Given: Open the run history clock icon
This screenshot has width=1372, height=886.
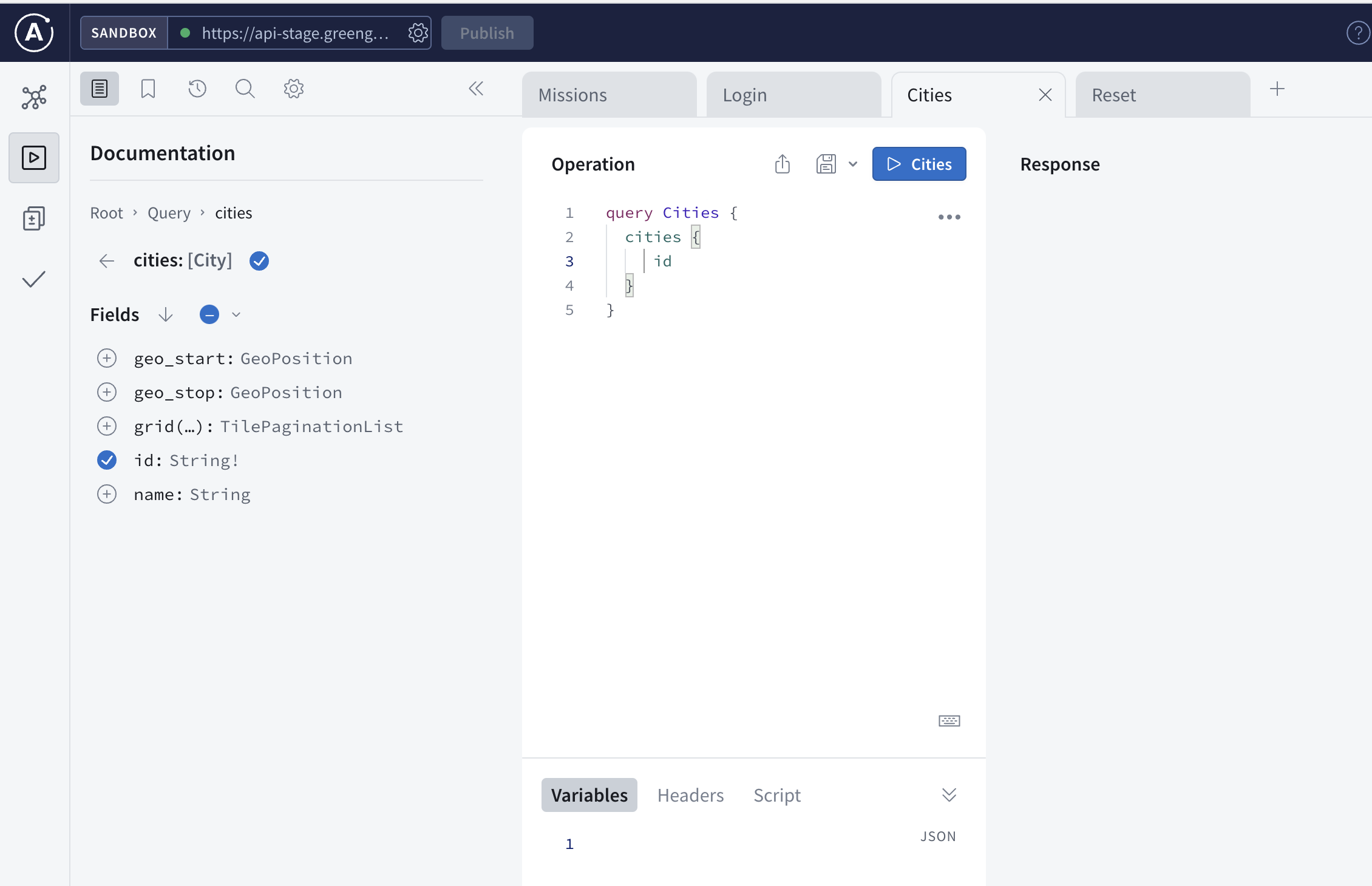Looking at the screenshot, I should click(x=197, y=89).
